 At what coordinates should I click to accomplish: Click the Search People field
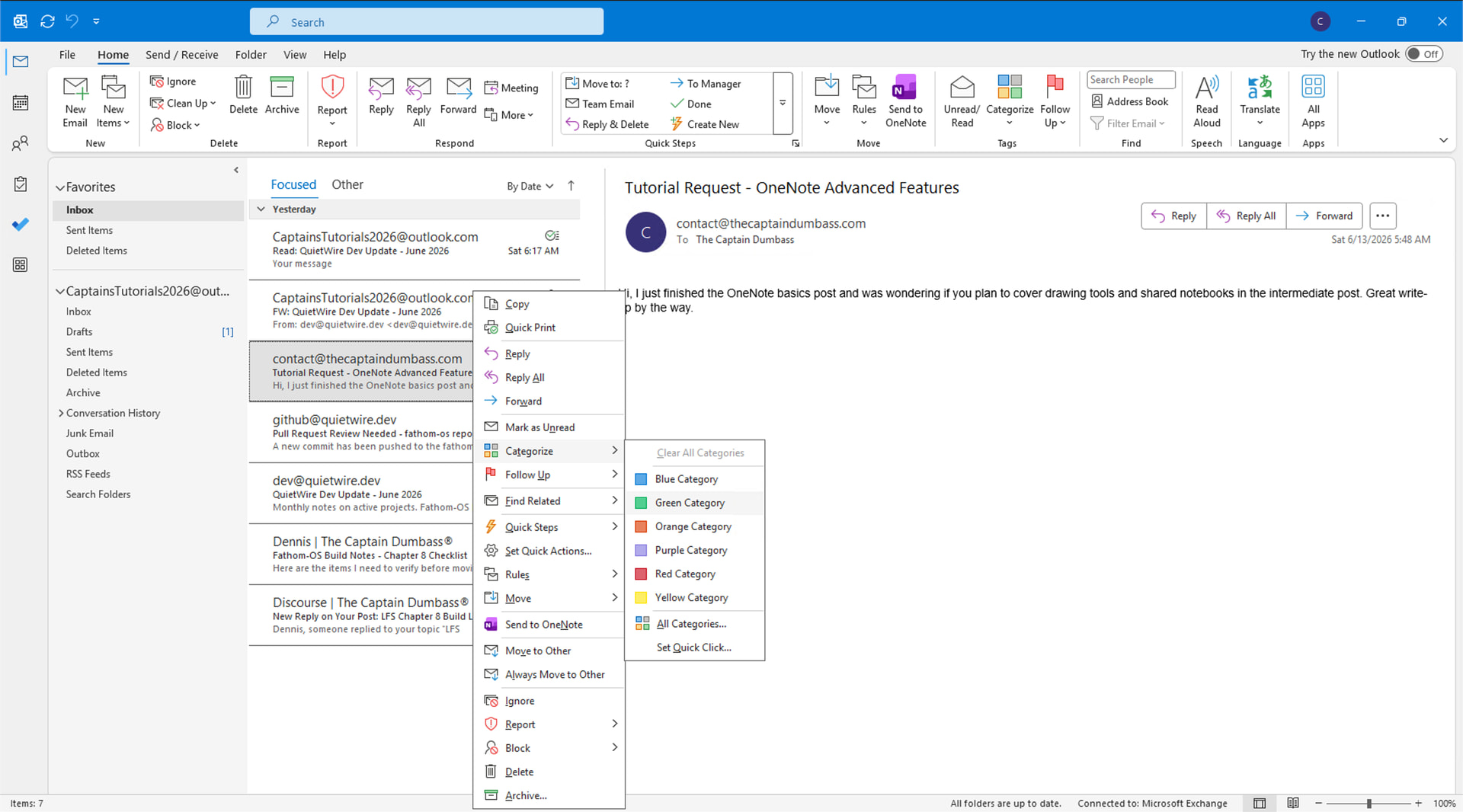1131,80
